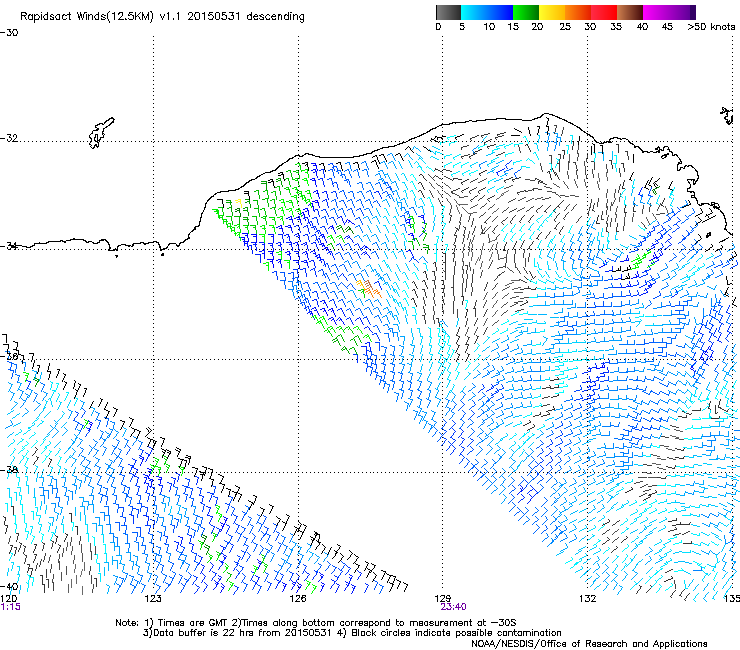Click the orange 25-30 knots legend swatch

click(x=578, y=12)
